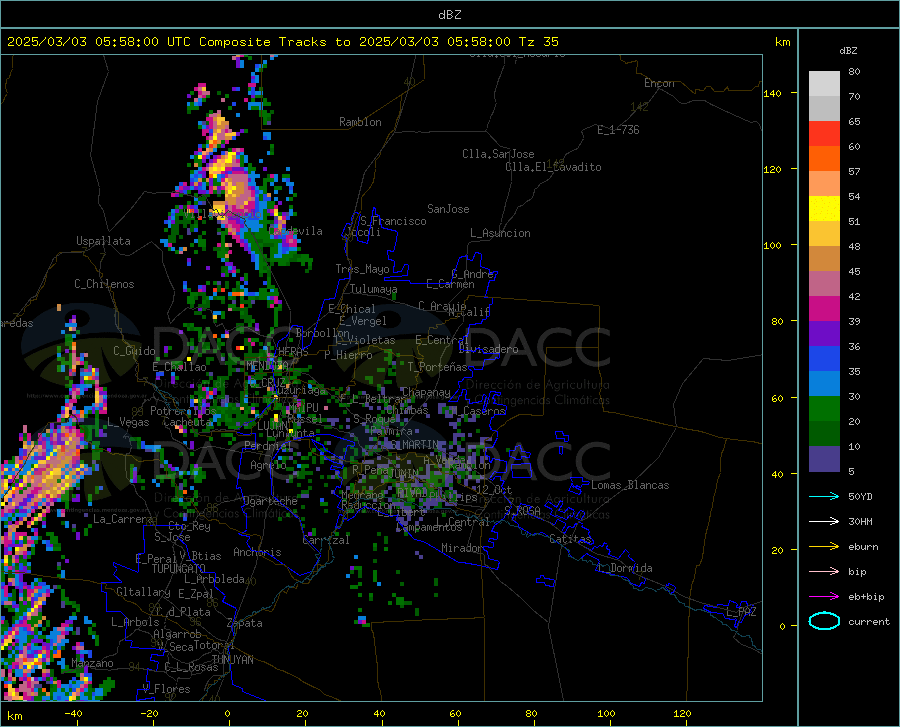Click the 'V_Flores' map label
Image resolution: width=900 pixels, height=727 pixels.
[x=166, y=689]
